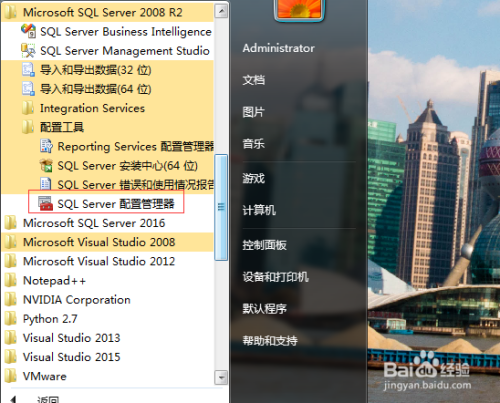Open the Visual Studio 2015 folder
500x403 pixels.
pos(107,357)
